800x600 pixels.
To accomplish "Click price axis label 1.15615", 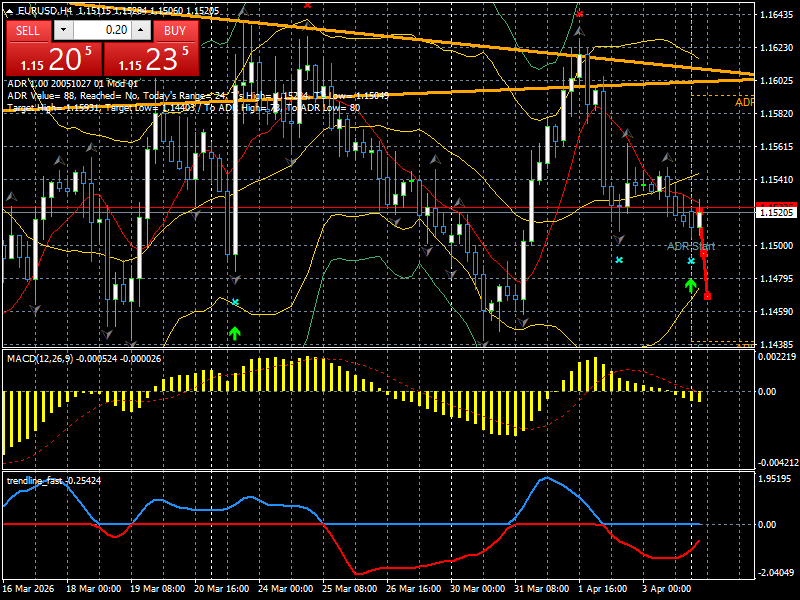I will (777, 146).
